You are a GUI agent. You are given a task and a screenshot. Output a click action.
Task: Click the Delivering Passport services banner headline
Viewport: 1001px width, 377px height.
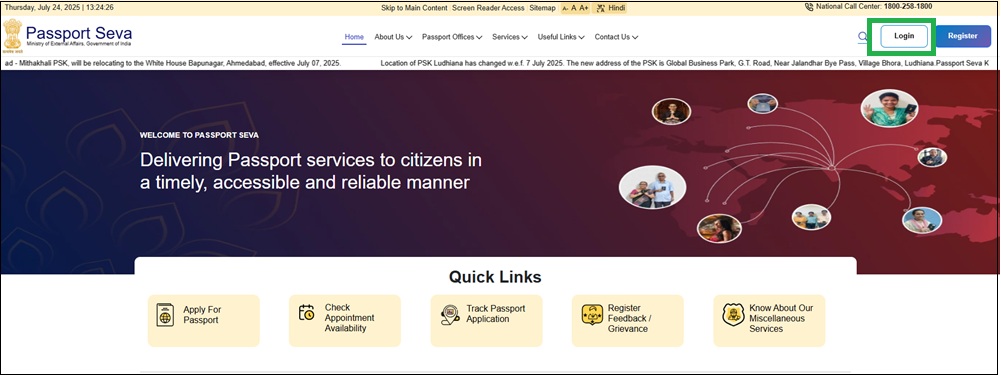click(311, 171)
